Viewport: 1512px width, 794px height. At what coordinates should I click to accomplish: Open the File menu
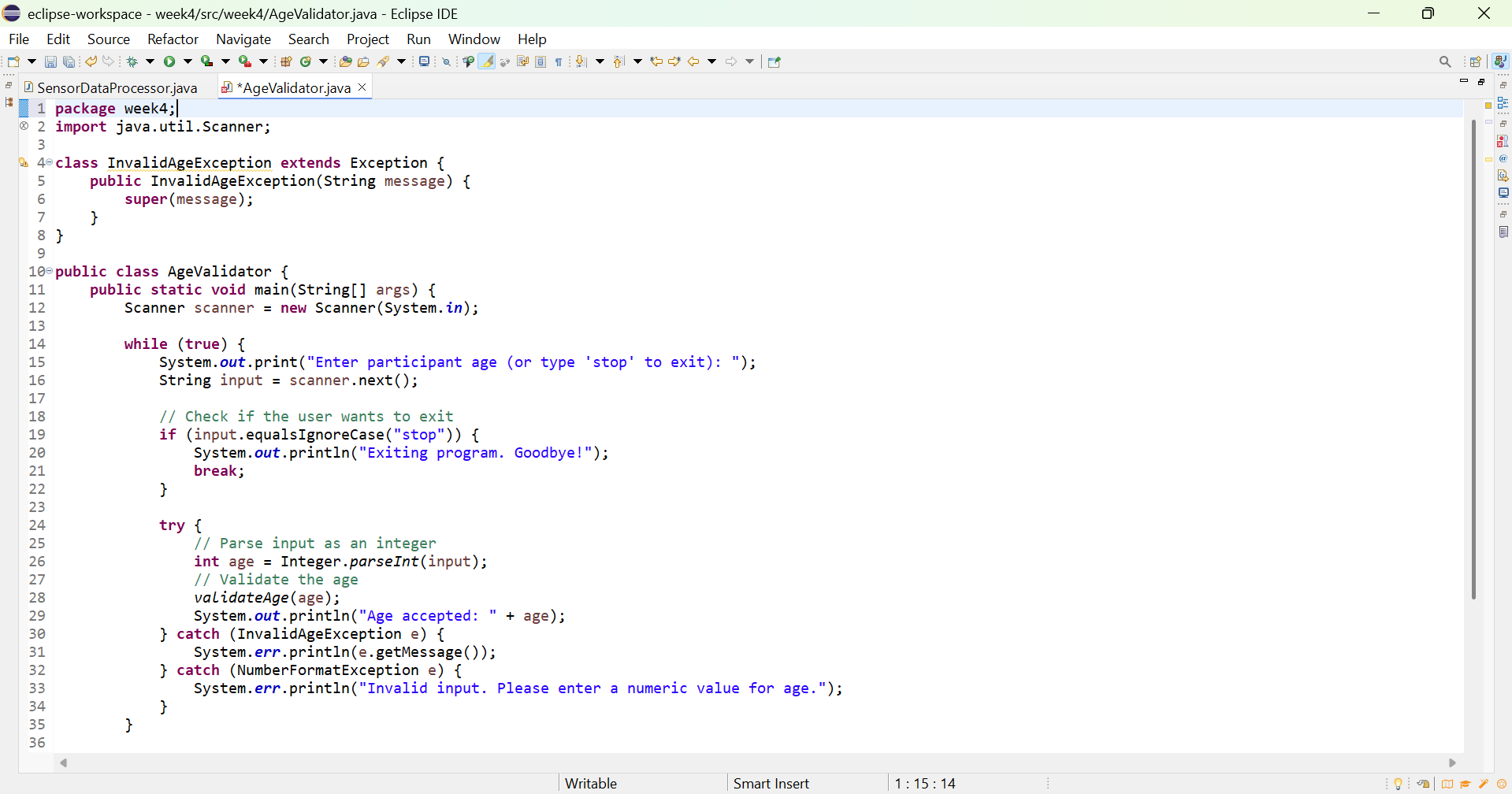coord(19,39)
